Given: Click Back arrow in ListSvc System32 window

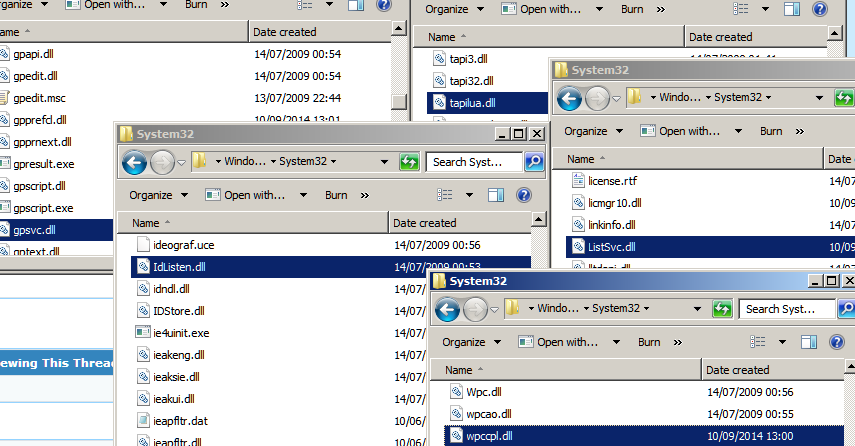Looking at the screenshot, I should [569, 98].
